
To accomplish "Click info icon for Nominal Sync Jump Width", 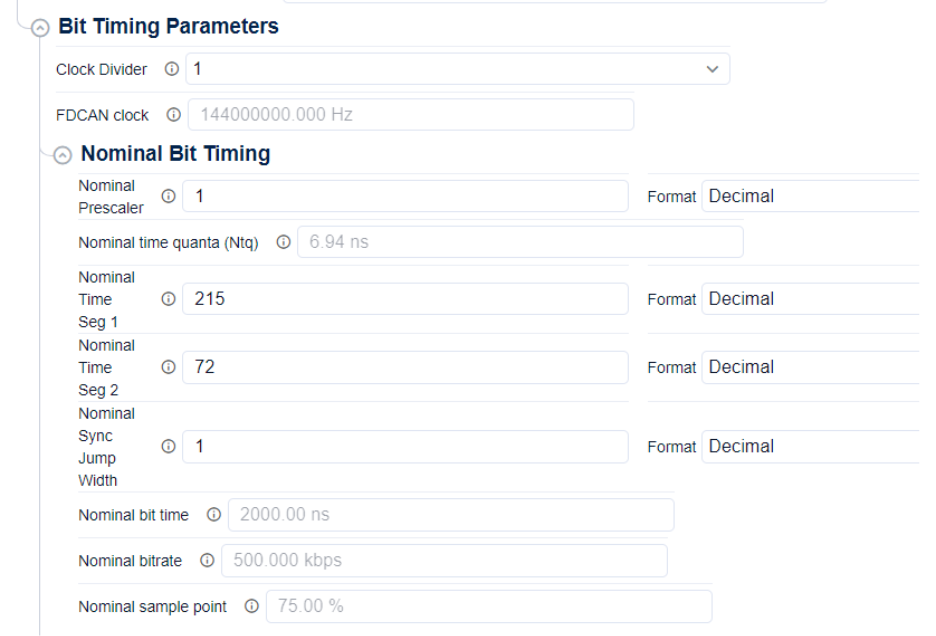I will (x=167, y=447).
